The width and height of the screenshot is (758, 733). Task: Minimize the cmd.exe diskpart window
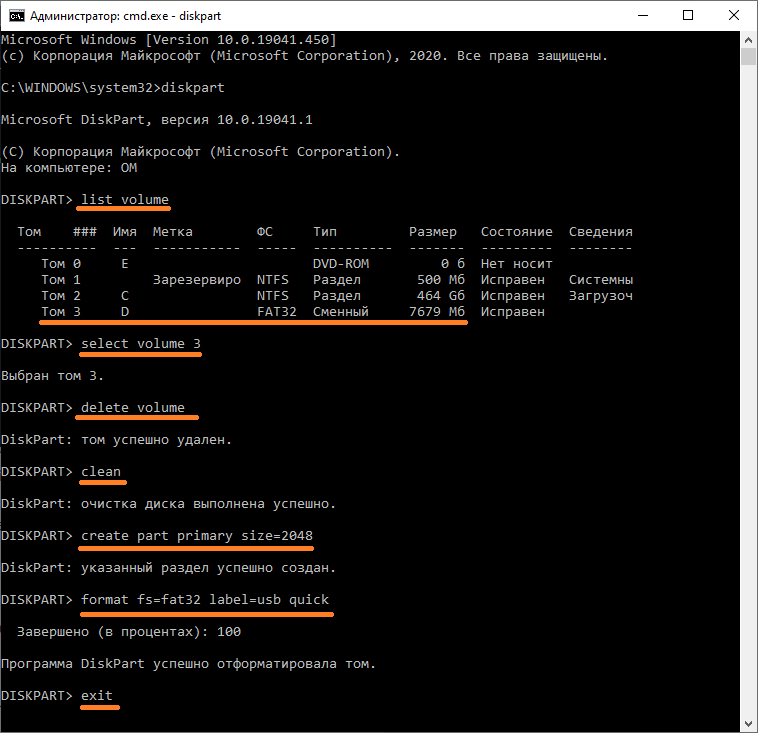click(643, 15)
